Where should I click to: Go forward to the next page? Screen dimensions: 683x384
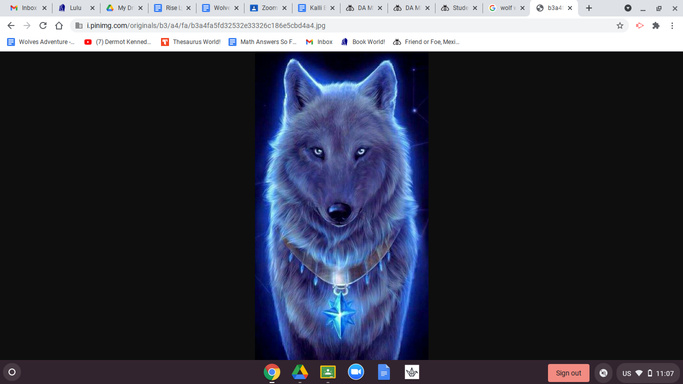tap(27, 26)
